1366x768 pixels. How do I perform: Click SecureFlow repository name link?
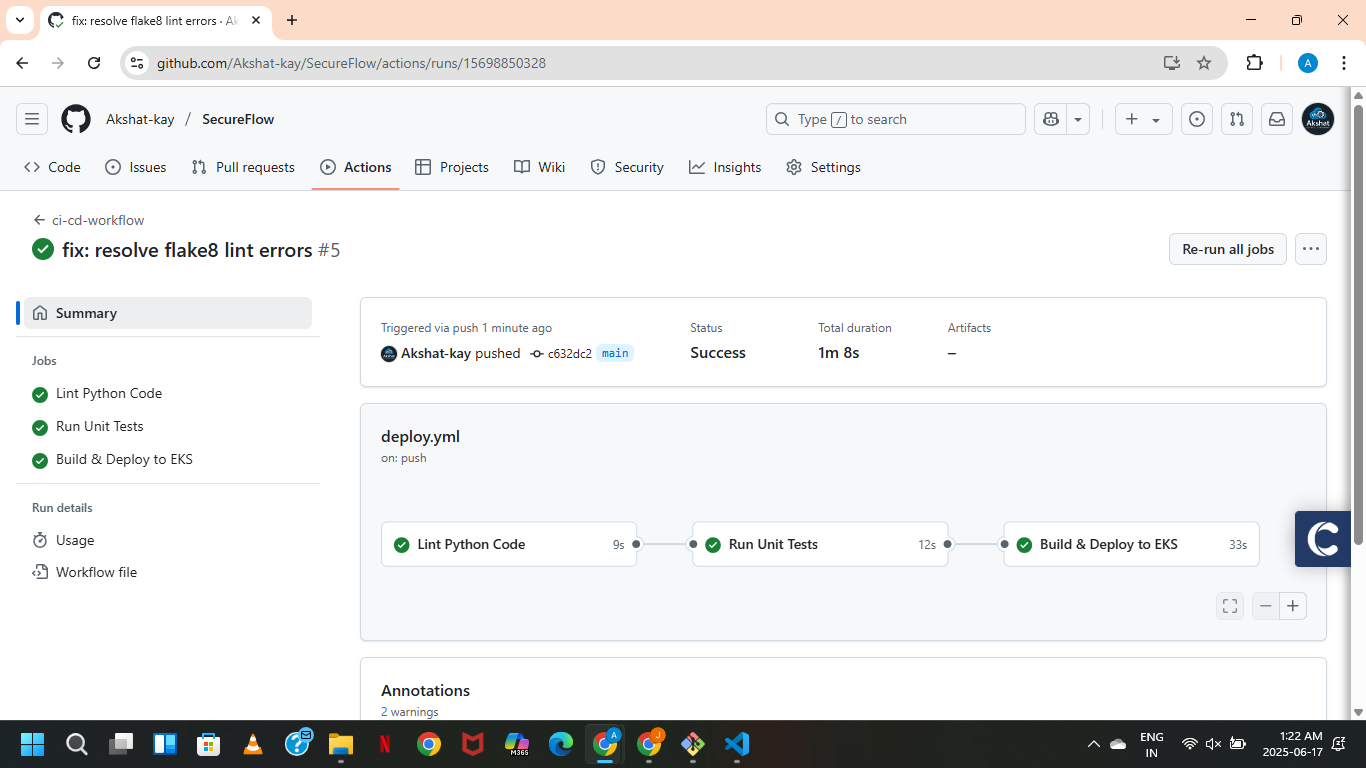click(x=238, y=119)
